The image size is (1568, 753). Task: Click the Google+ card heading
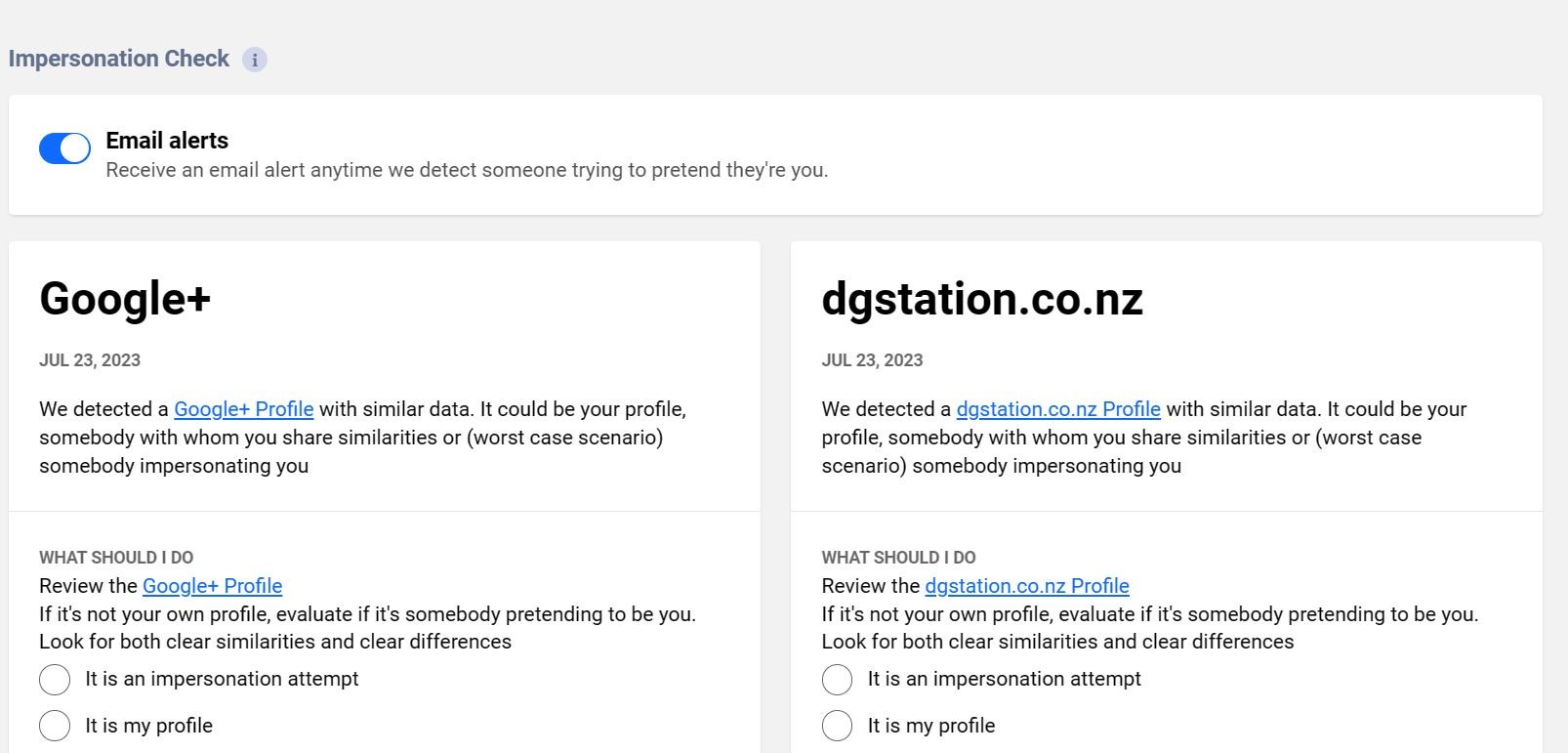[125, 299]
